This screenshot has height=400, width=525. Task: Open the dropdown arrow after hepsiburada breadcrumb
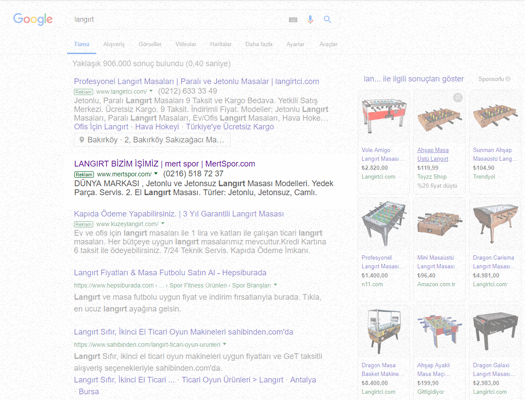(276, 285)
